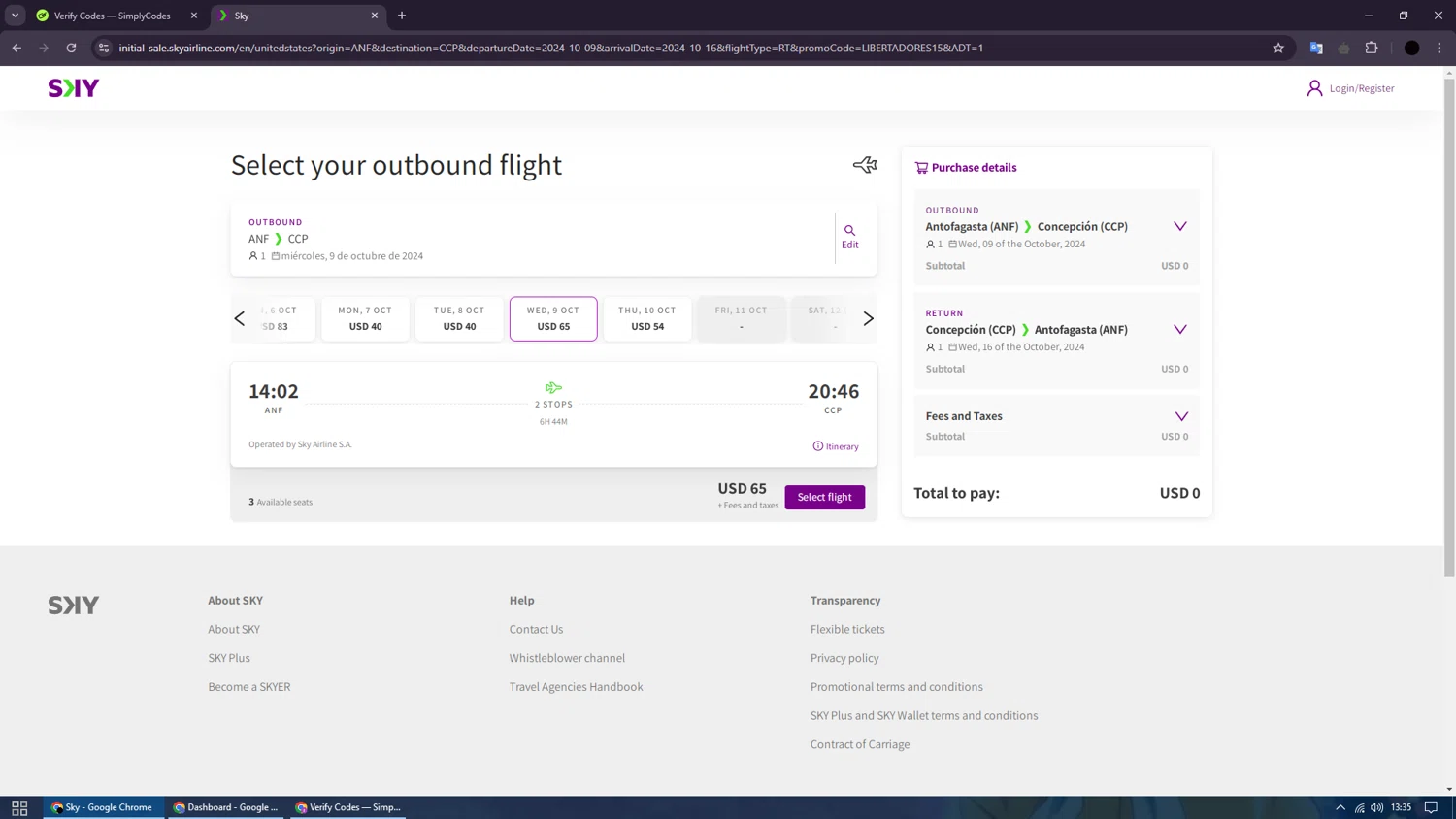Click the airplane icon beside heading
1456x819 pixels.
point(865,165)
